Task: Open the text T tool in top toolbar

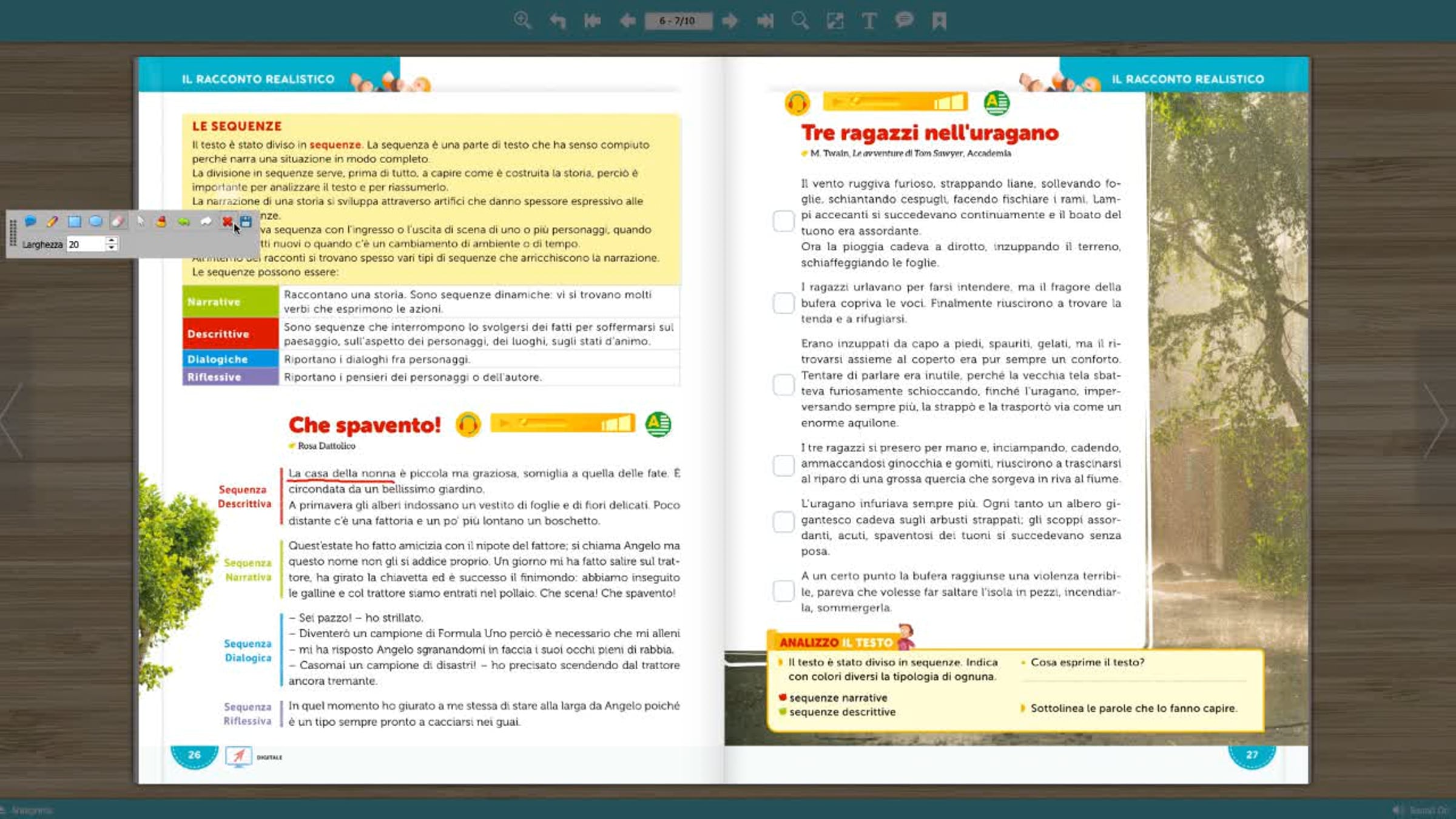Action: point(869,21)
